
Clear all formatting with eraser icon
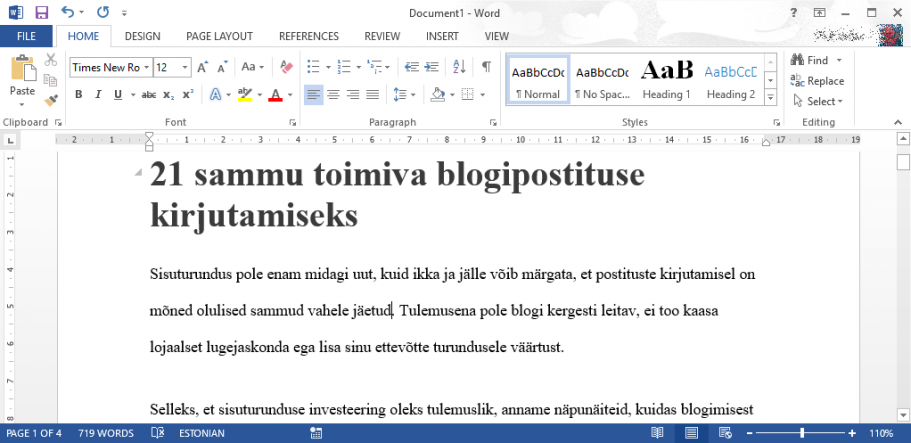[286, 67]
